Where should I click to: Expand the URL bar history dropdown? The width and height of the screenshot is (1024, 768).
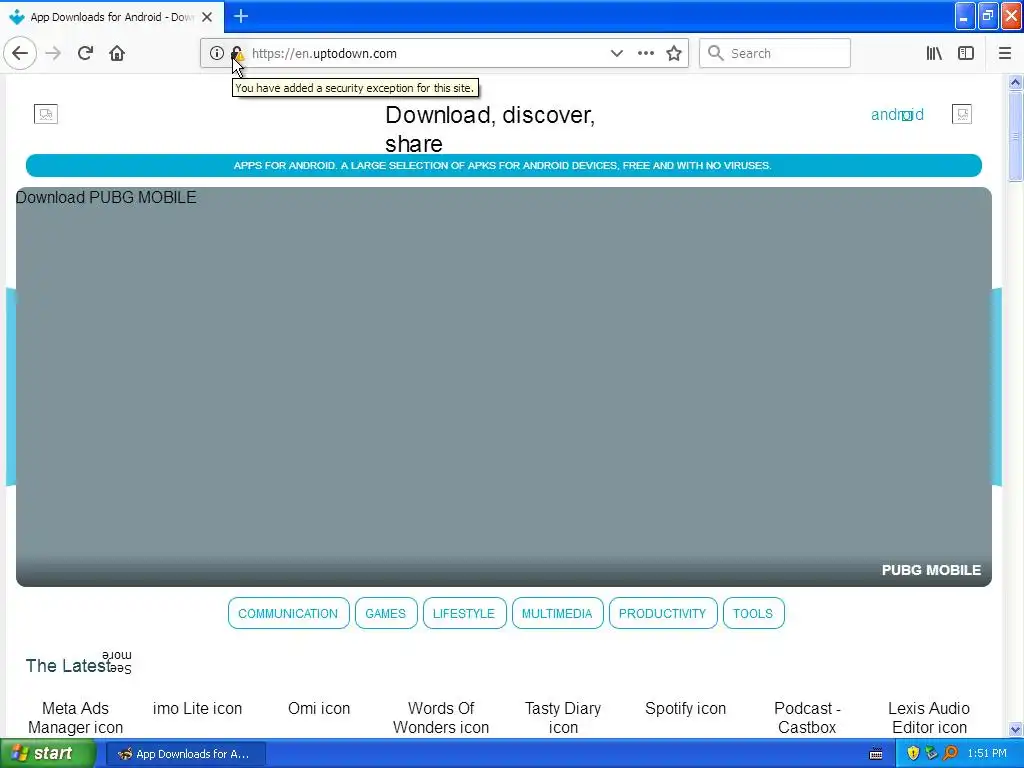[x=616, y=53]
